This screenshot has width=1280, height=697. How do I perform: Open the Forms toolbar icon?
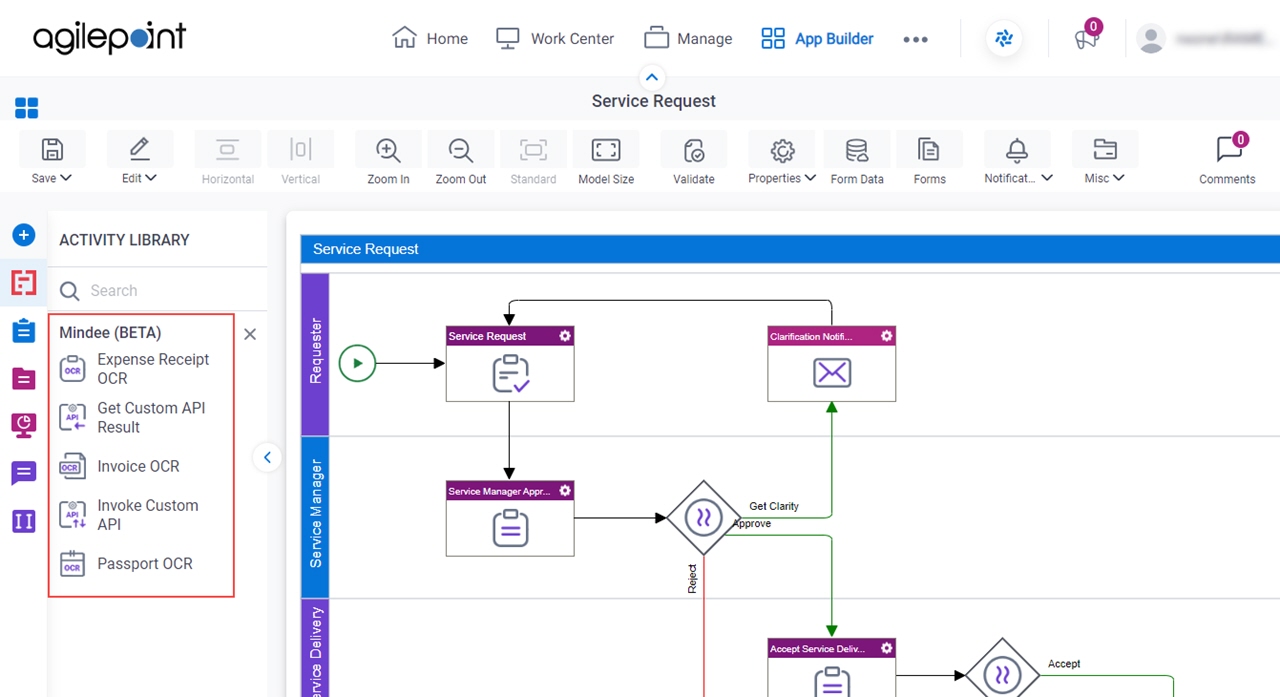929,150
